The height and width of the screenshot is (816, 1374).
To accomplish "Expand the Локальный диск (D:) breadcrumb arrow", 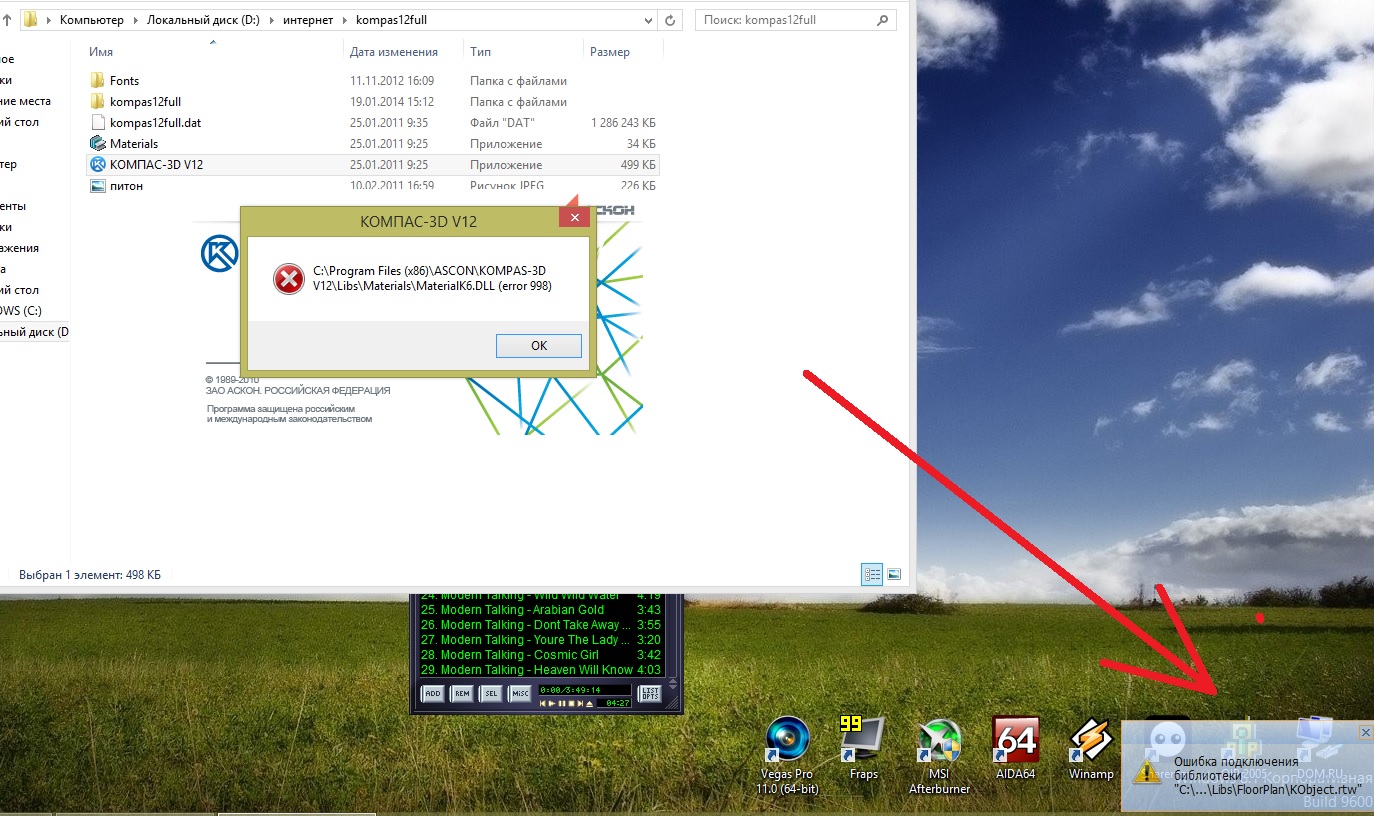I will click(x=272, y=20).
